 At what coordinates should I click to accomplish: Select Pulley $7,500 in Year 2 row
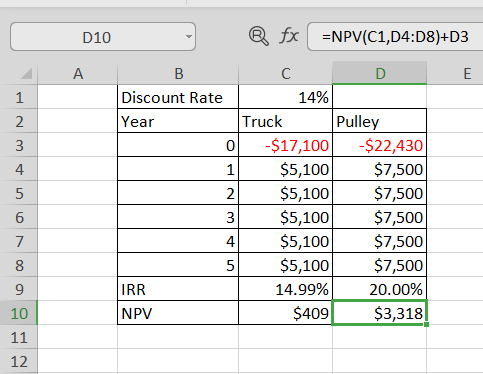pyautogui.click(x=380, y=193)
